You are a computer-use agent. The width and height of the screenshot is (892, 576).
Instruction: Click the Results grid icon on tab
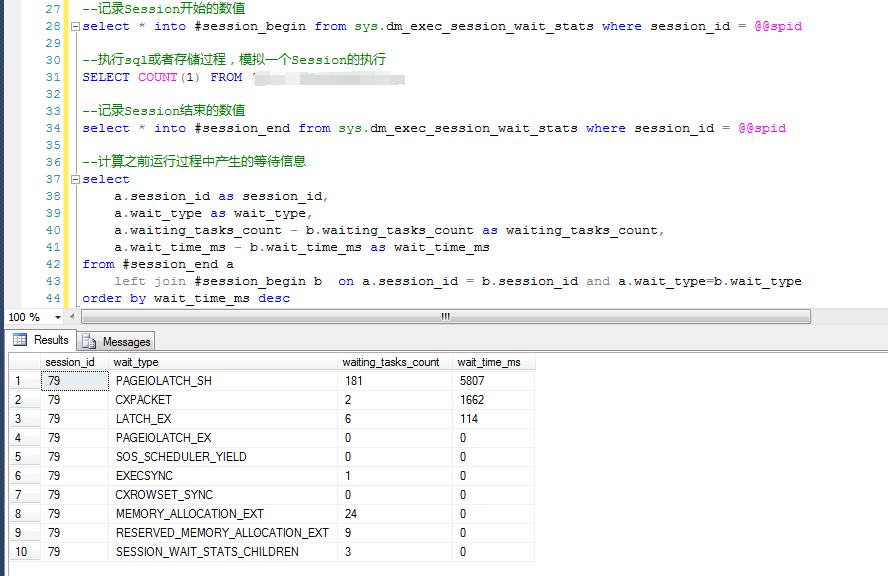click(x=20, y=340)
